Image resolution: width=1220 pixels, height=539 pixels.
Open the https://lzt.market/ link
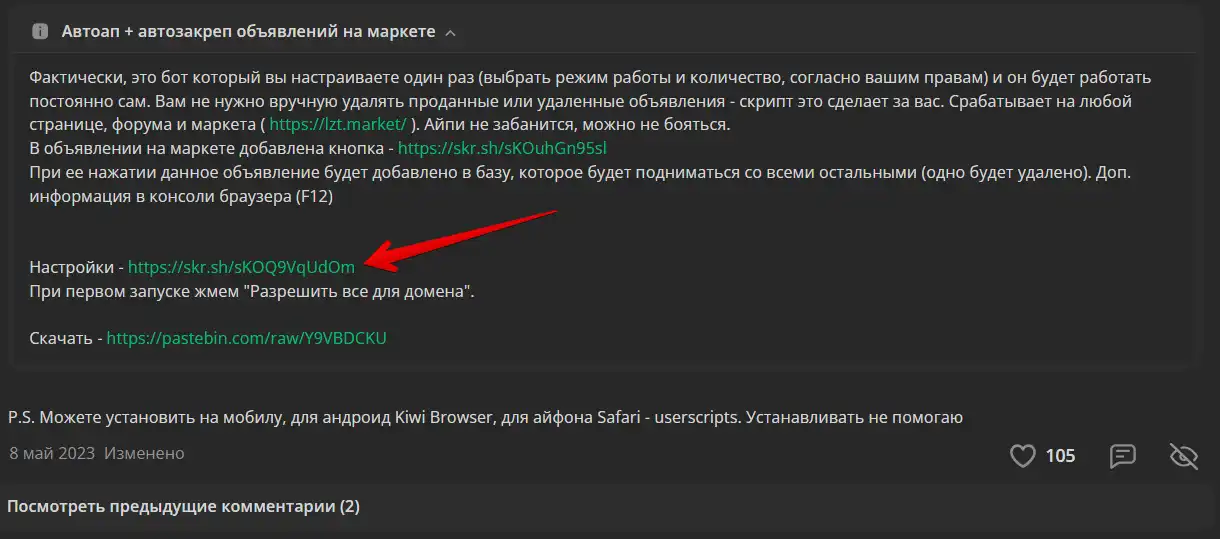click(x=338, y=124)
